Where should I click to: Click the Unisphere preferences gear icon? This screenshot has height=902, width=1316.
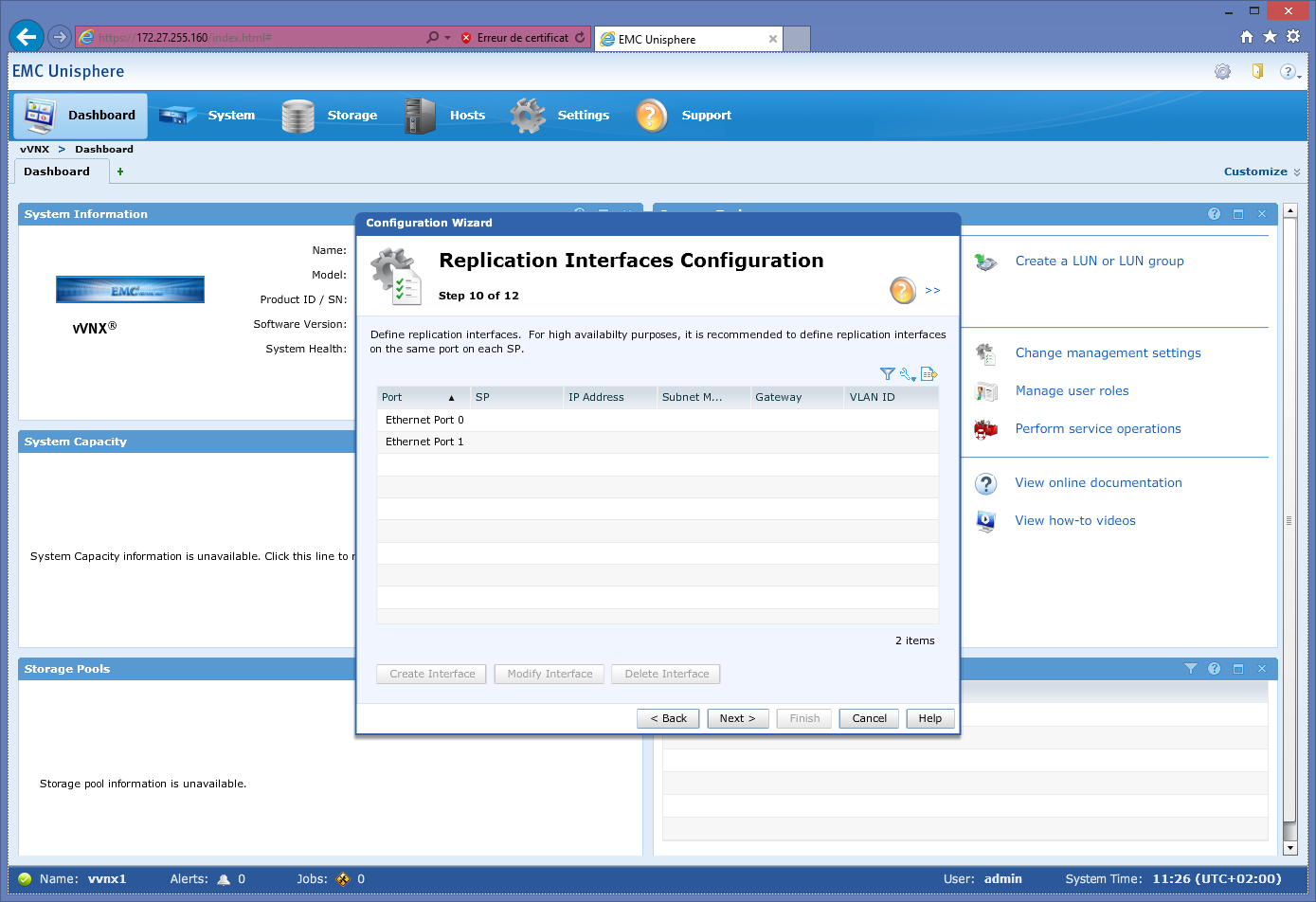(x=1223, y=72)
